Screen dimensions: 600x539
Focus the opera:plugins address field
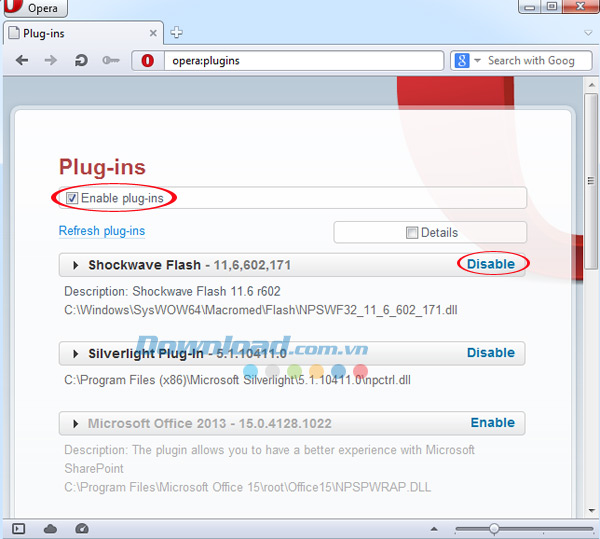point(304,60)
